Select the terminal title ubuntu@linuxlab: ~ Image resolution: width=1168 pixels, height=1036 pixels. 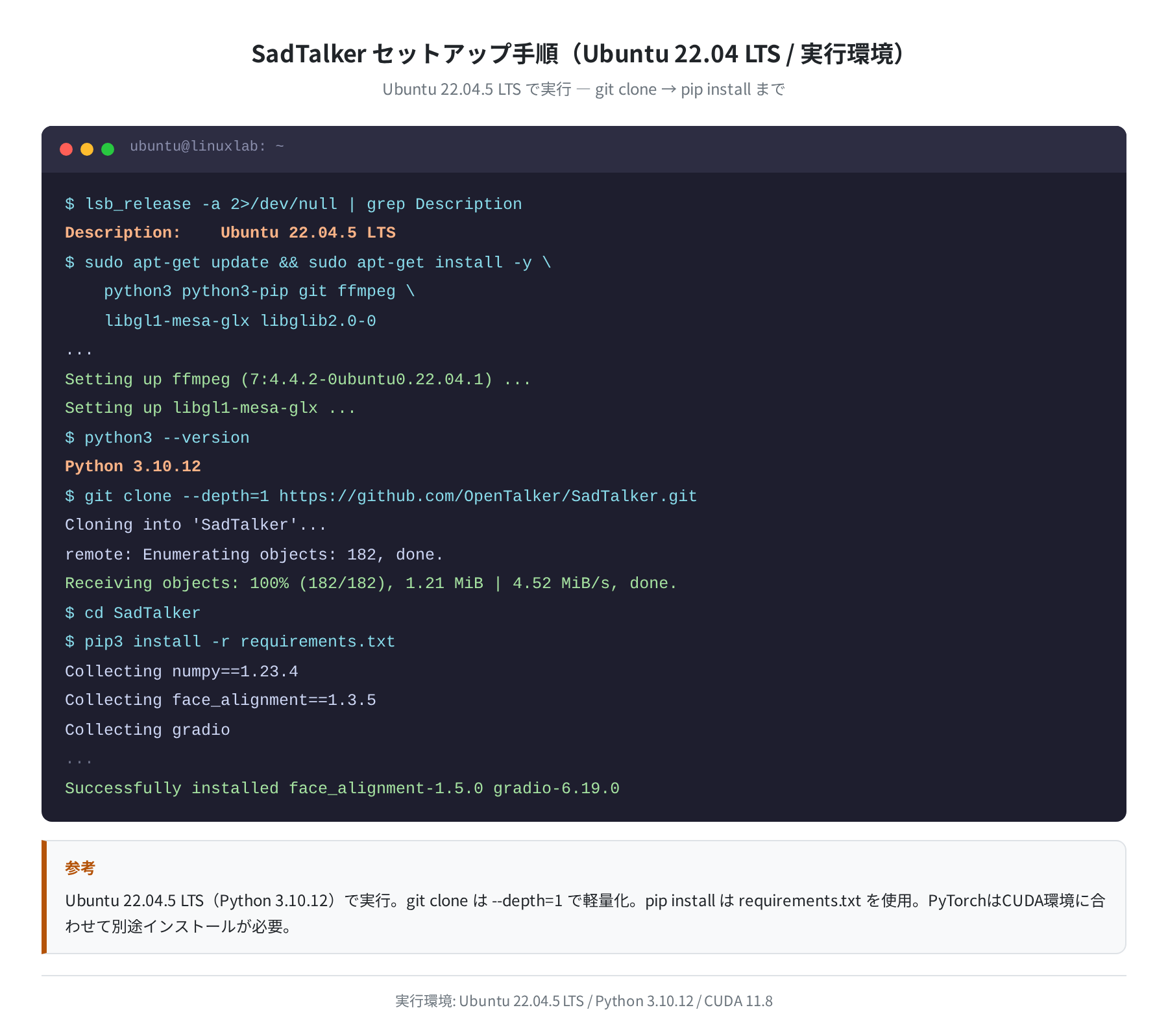click(207, 146)
